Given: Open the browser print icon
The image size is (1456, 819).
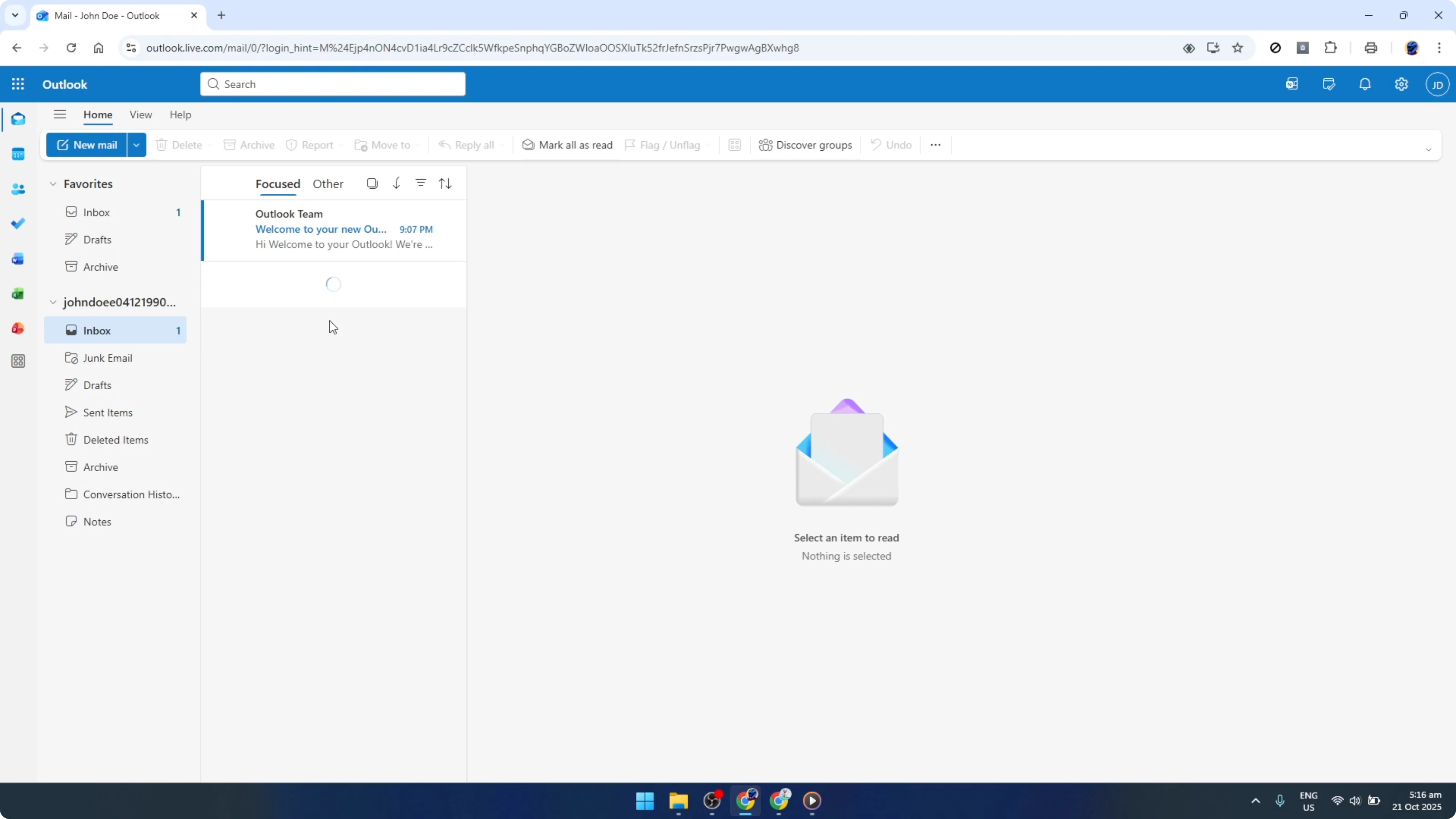Looking at the screenshot, I should (1371, 48).
